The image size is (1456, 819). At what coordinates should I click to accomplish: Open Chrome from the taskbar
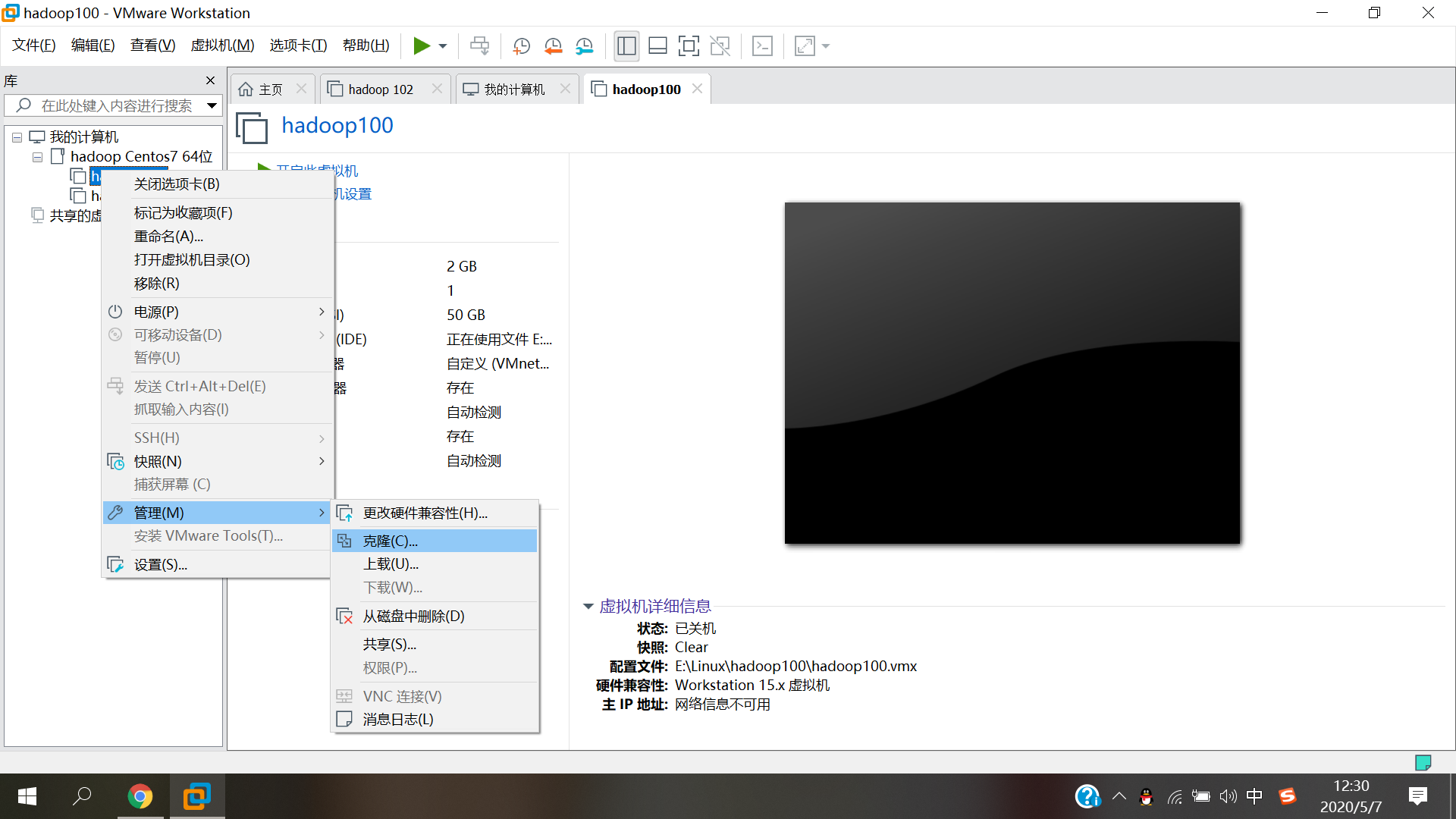point(140,796)
